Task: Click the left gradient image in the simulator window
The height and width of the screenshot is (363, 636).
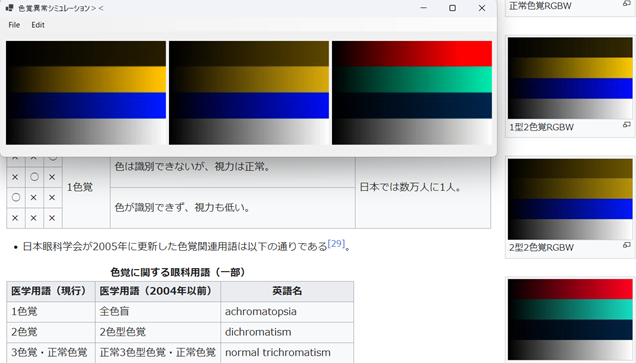Action: [x=86, y=92]
